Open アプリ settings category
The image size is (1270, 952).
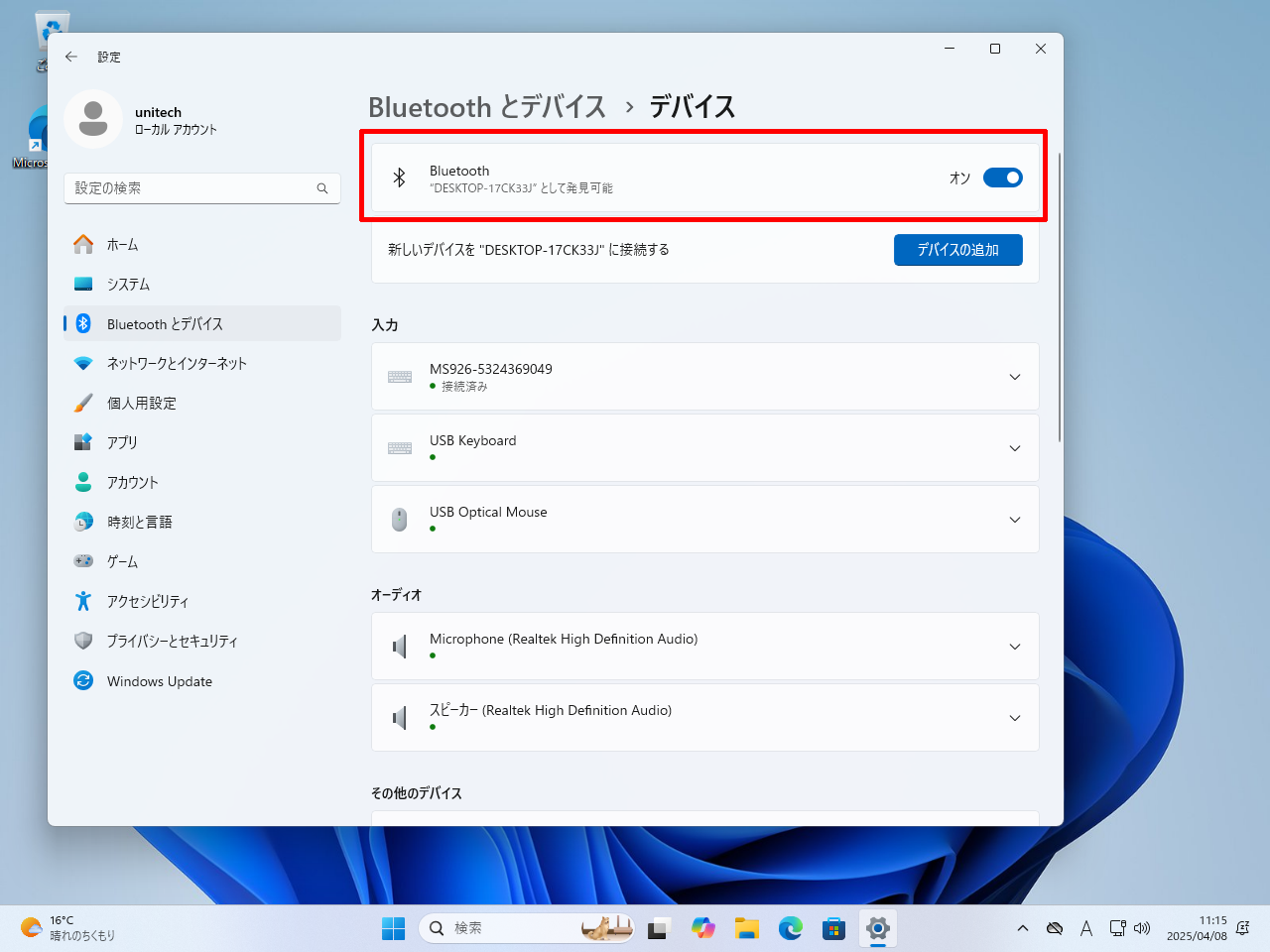point(202,442)
